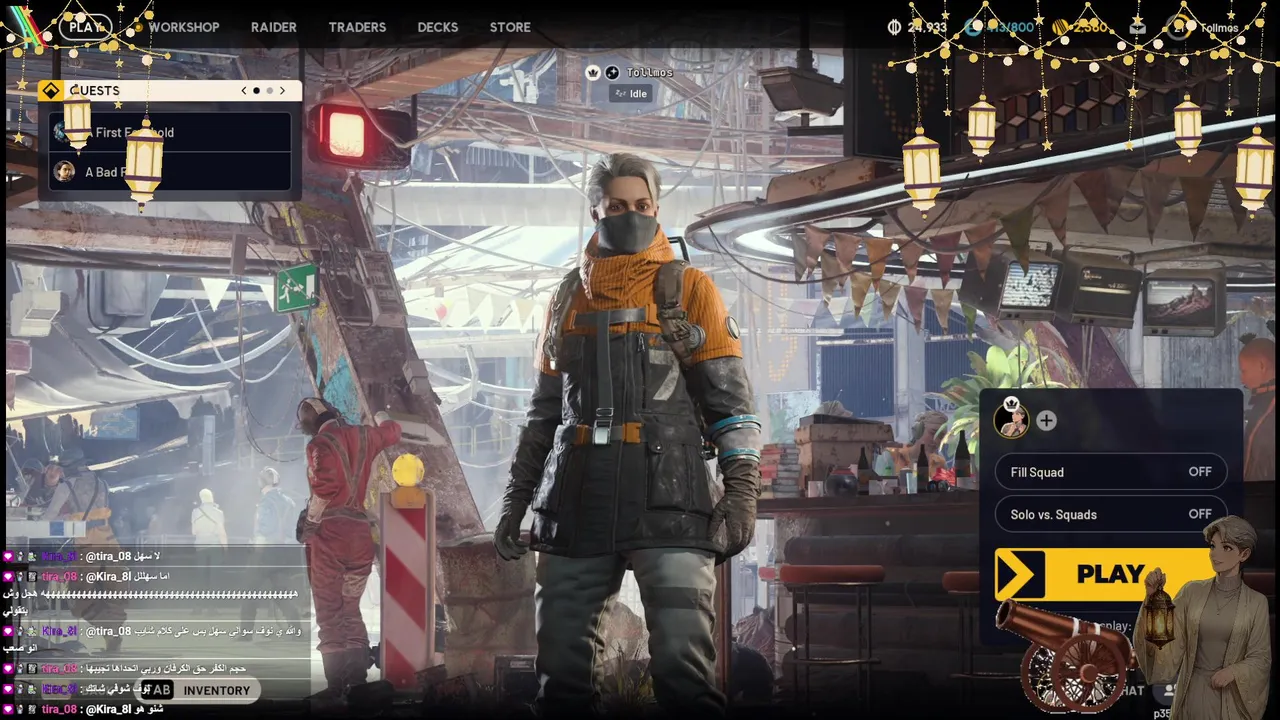Switch to the Decks tab
Image resolution: width=1280 pixels, height=720 pixels.
[x=438, y=27]
